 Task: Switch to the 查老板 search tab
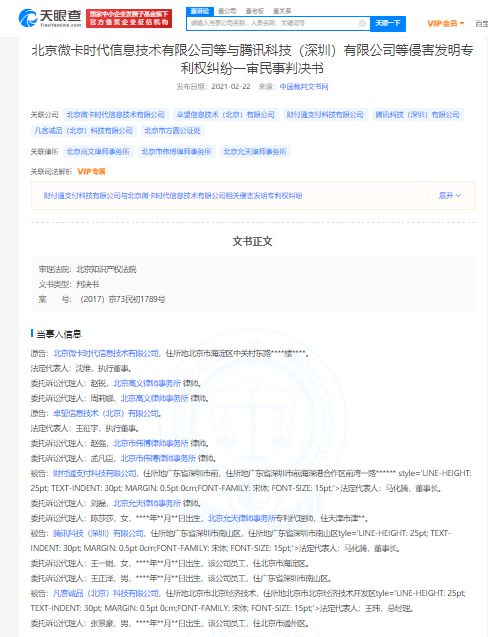click(255, 11)
